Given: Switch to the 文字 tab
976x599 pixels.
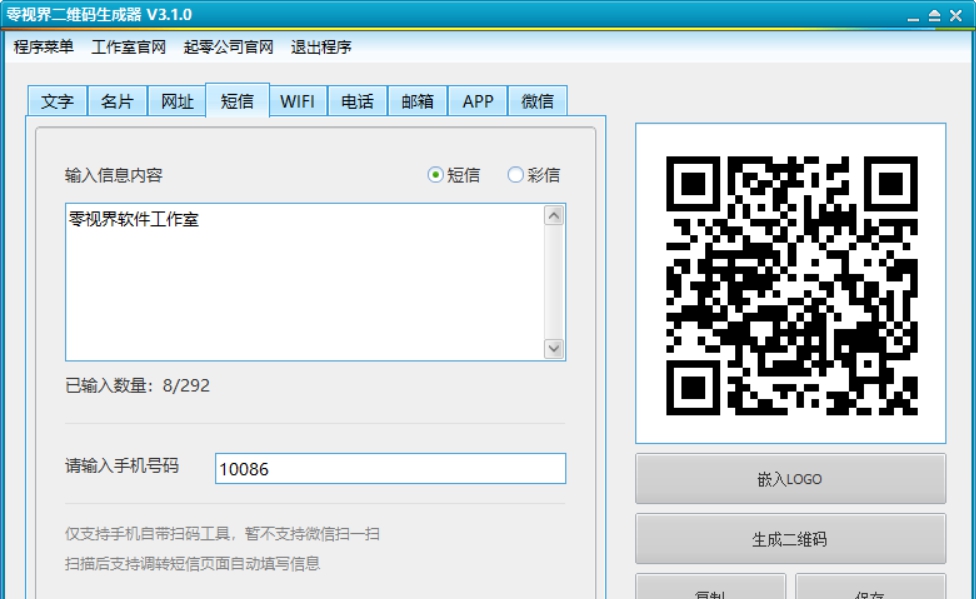Looking at the screenshot, I should 57,101.
